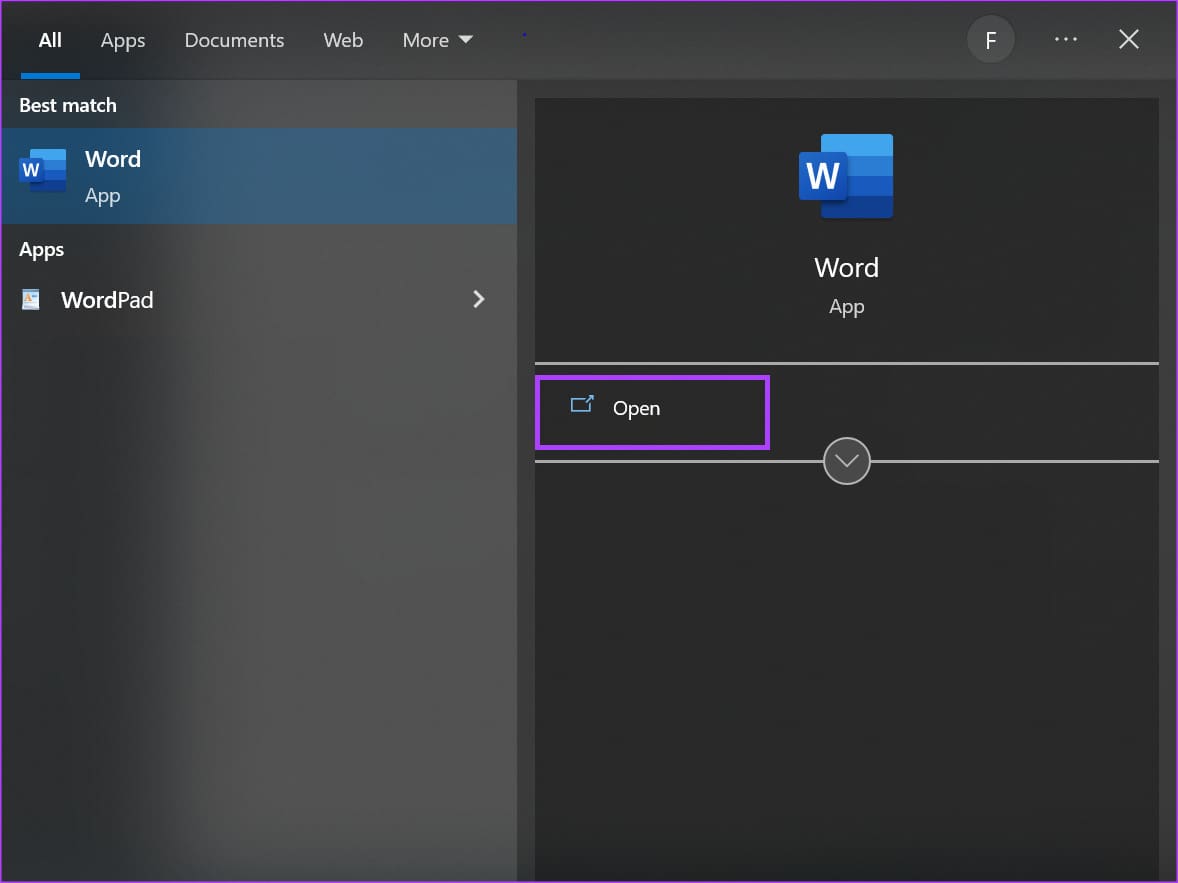
Task: Click the F user account avatar
Action: [990, 40]
